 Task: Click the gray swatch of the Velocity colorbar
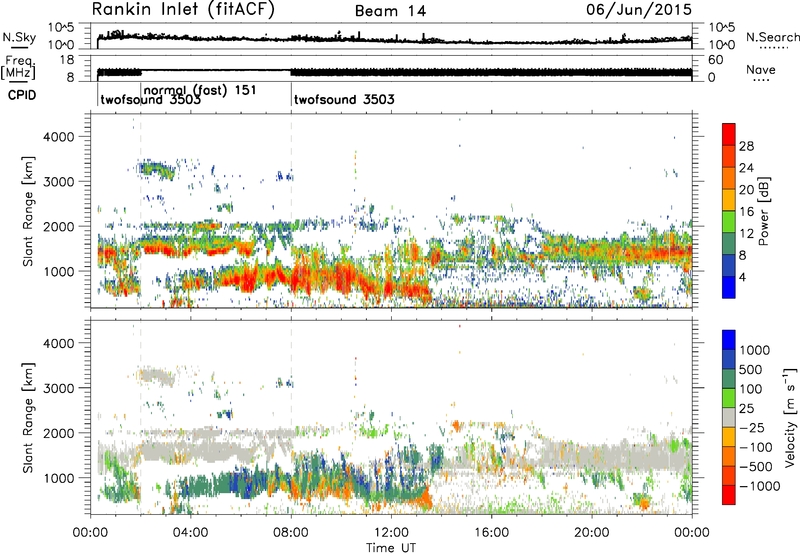[729, 418]
